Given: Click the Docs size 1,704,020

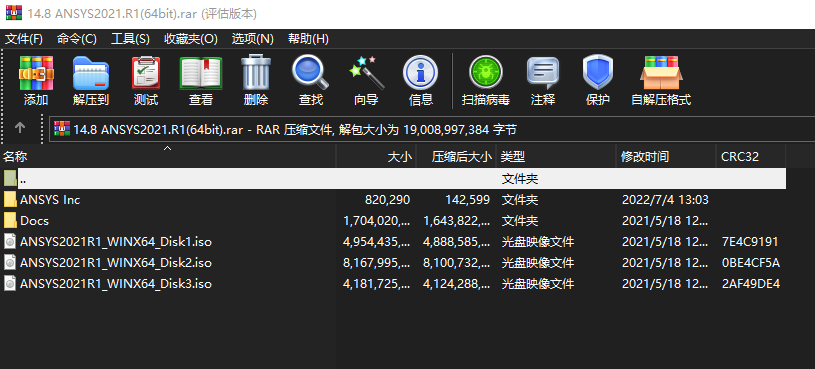Looking at the screenshot, I should tap(377, 221).
